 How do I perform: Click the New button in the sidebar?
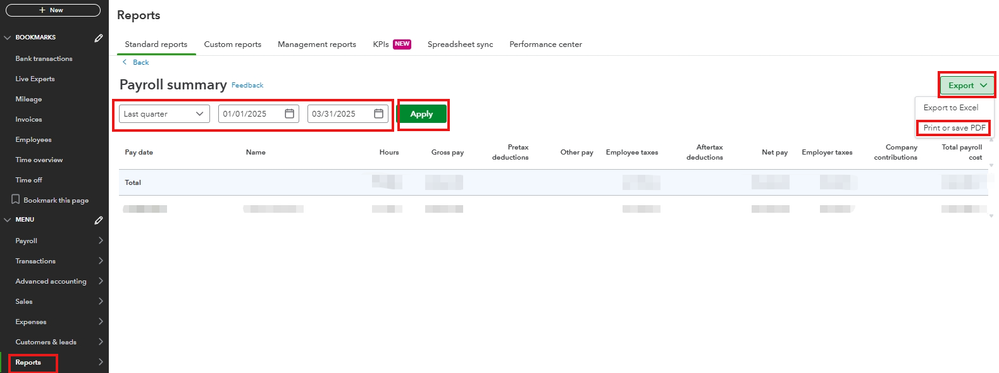(x=53, y=10)
